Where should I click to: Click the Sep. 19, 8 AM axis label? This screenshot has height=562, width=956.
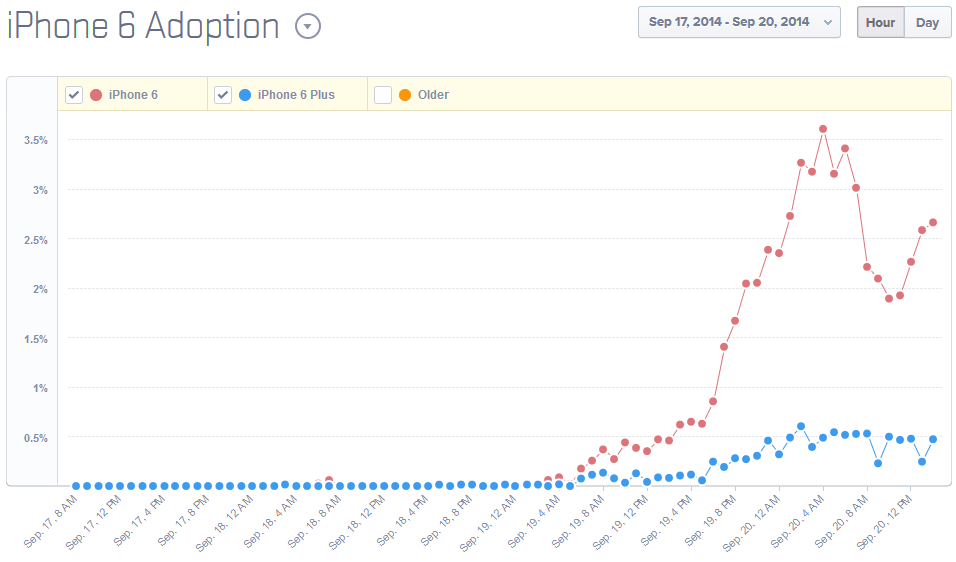(579, 522)
